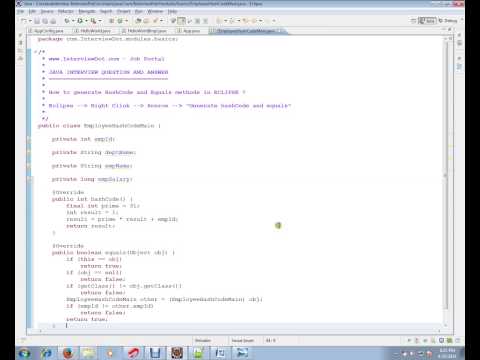This screenshot has width=480, height=360.
Task: Open the Navigate menu
Action: [x=87, y=11]
